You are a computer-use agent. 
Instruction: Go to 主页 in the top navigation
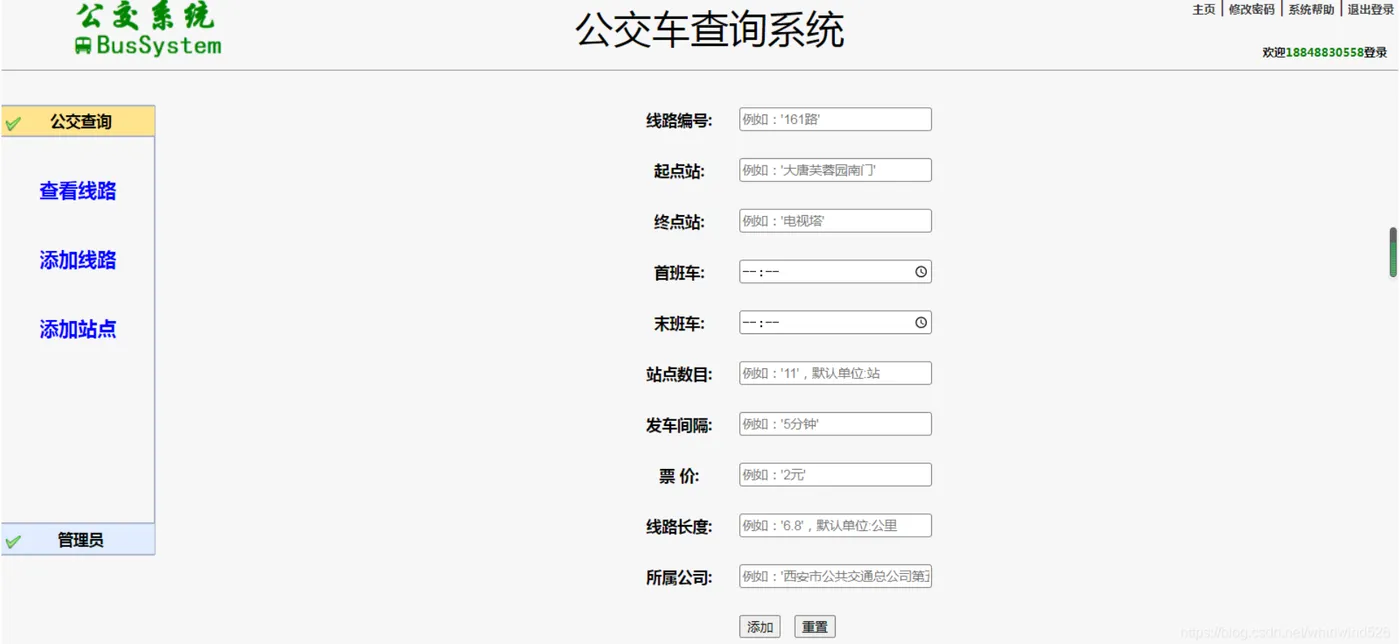(1204, 9)
